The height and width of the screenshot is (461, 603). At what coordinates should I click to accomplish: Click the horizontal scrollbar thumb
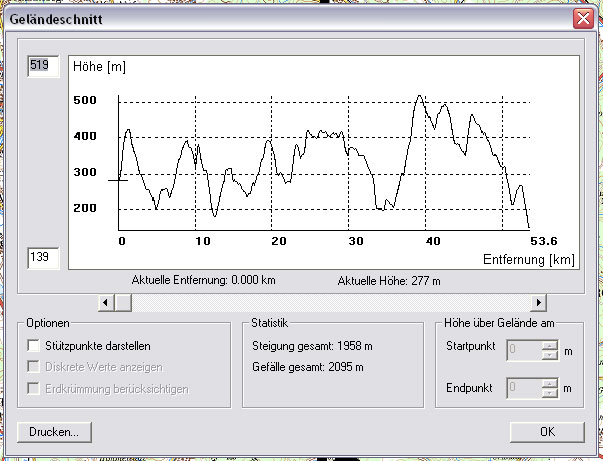(x=124, y=301)
